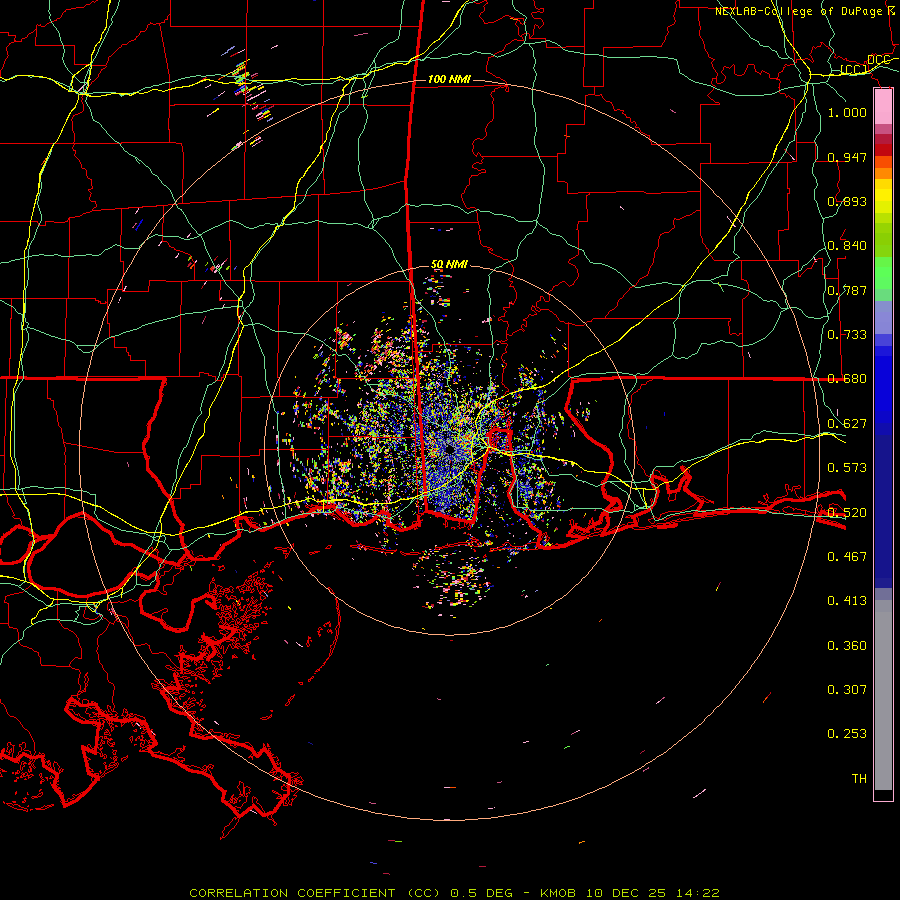Screen dimensions: 900x900
Task: Click the 0.733 scale value
Action: [847, 335]
